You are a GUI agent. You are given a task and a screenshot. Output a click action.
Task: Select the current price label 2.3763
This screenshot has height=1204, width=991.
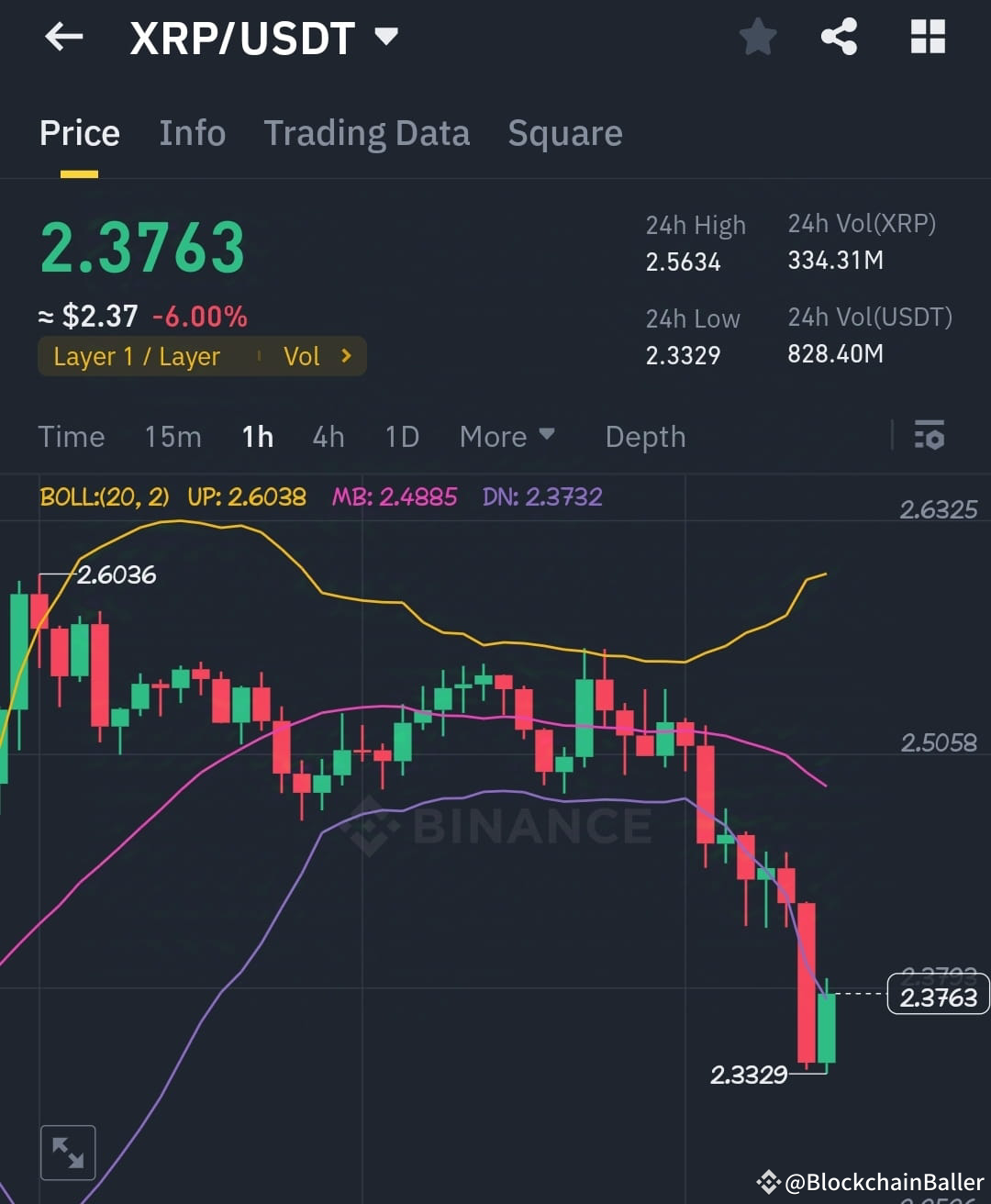pos(938,996)
